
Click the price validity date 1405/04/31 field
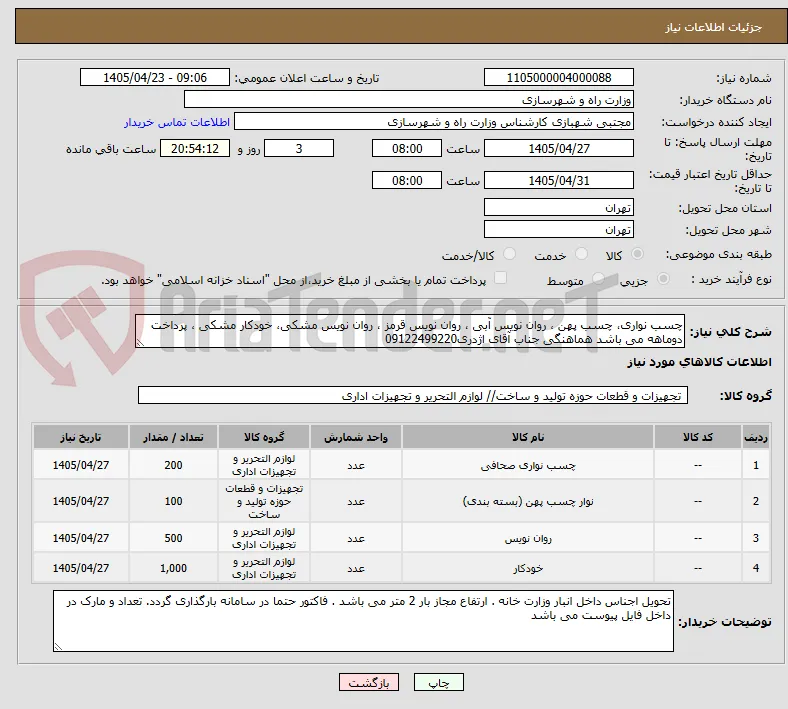(x=558, y=180)
